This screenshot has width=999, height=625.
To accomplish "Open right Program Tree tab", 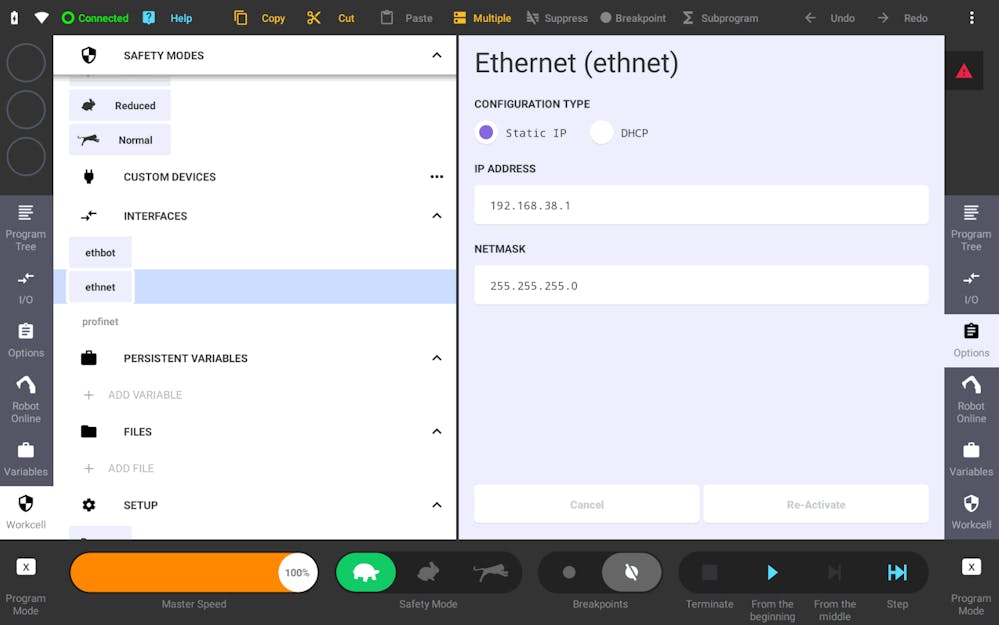I will click(971, 228).
